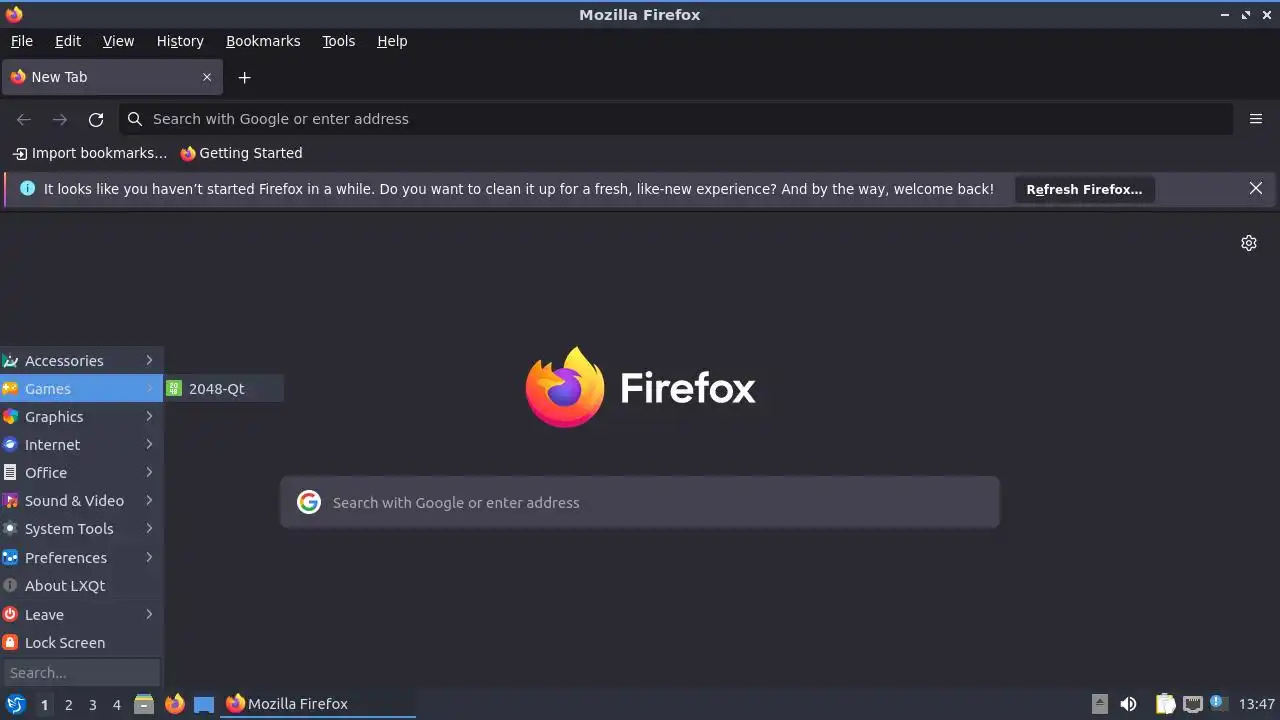Click the show desktop panel icon

click(x=204, y=704)
